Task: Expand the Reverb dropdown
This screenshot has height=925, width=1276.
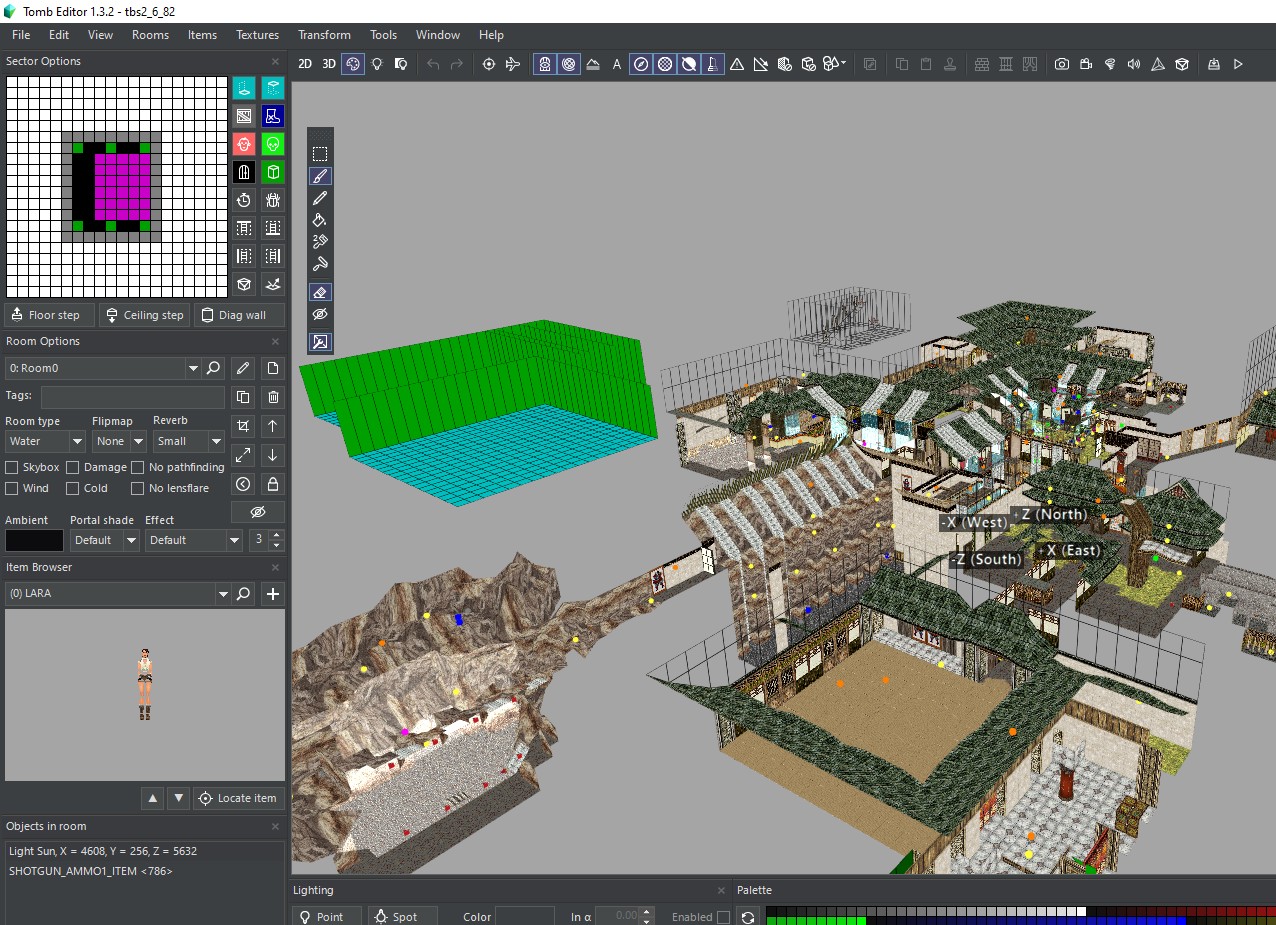Action: [x=188, y=441]
